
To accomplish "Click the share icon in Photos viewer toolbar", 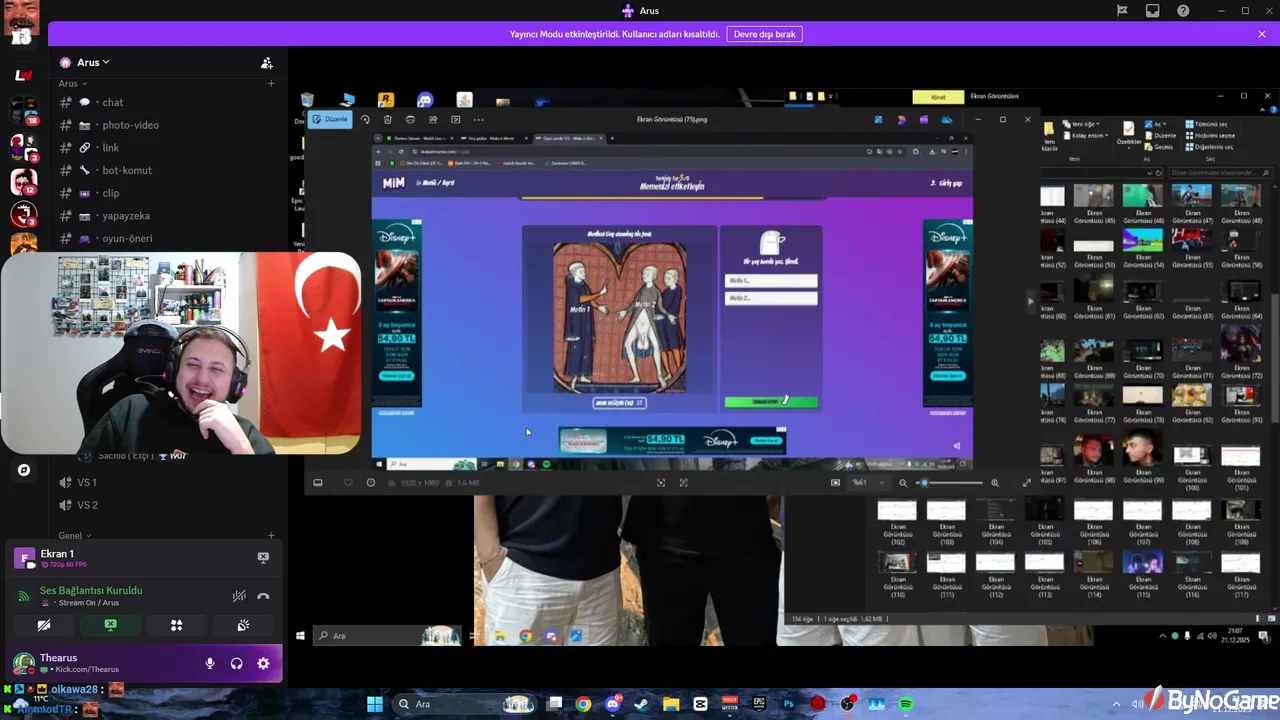I will coord(433,120).
